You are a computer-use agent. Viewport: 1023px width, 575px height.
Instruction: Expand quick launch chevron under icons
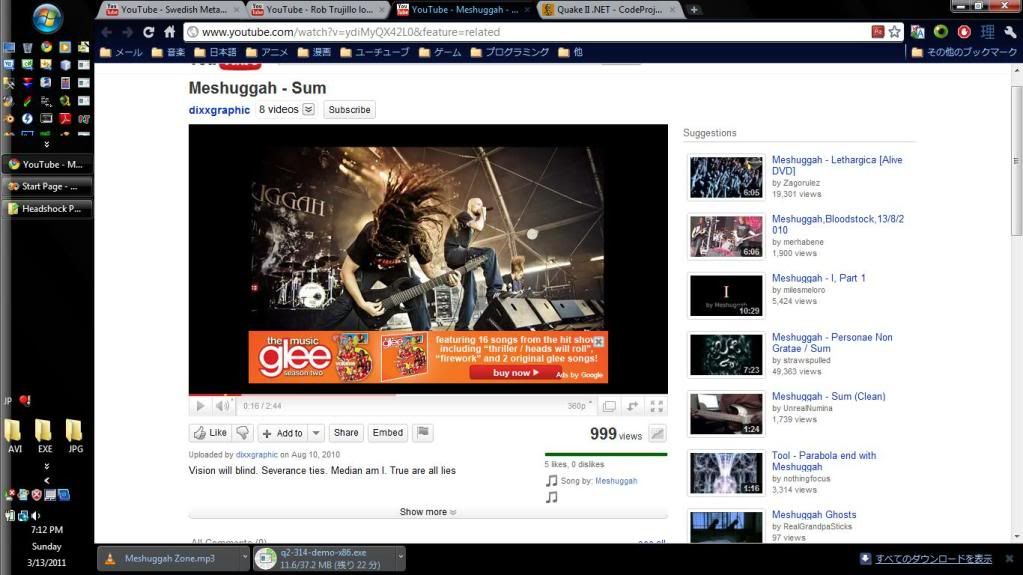point(46,144)
